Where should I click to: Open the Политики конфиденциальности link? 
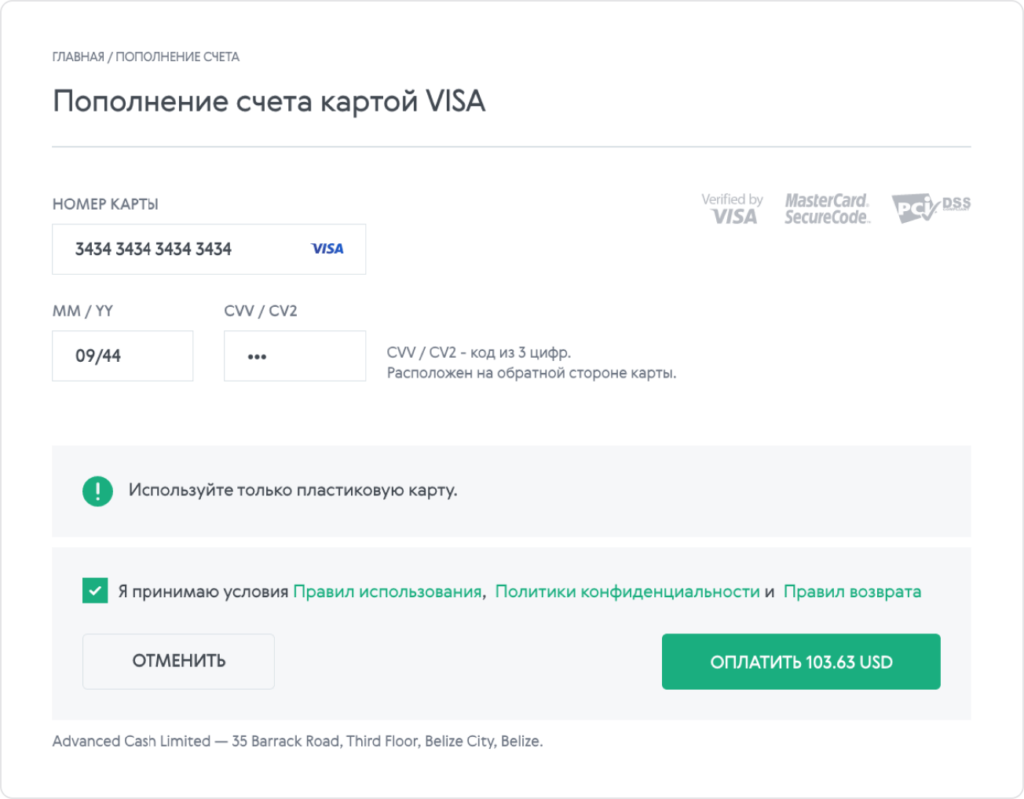[x=627, y=591]
